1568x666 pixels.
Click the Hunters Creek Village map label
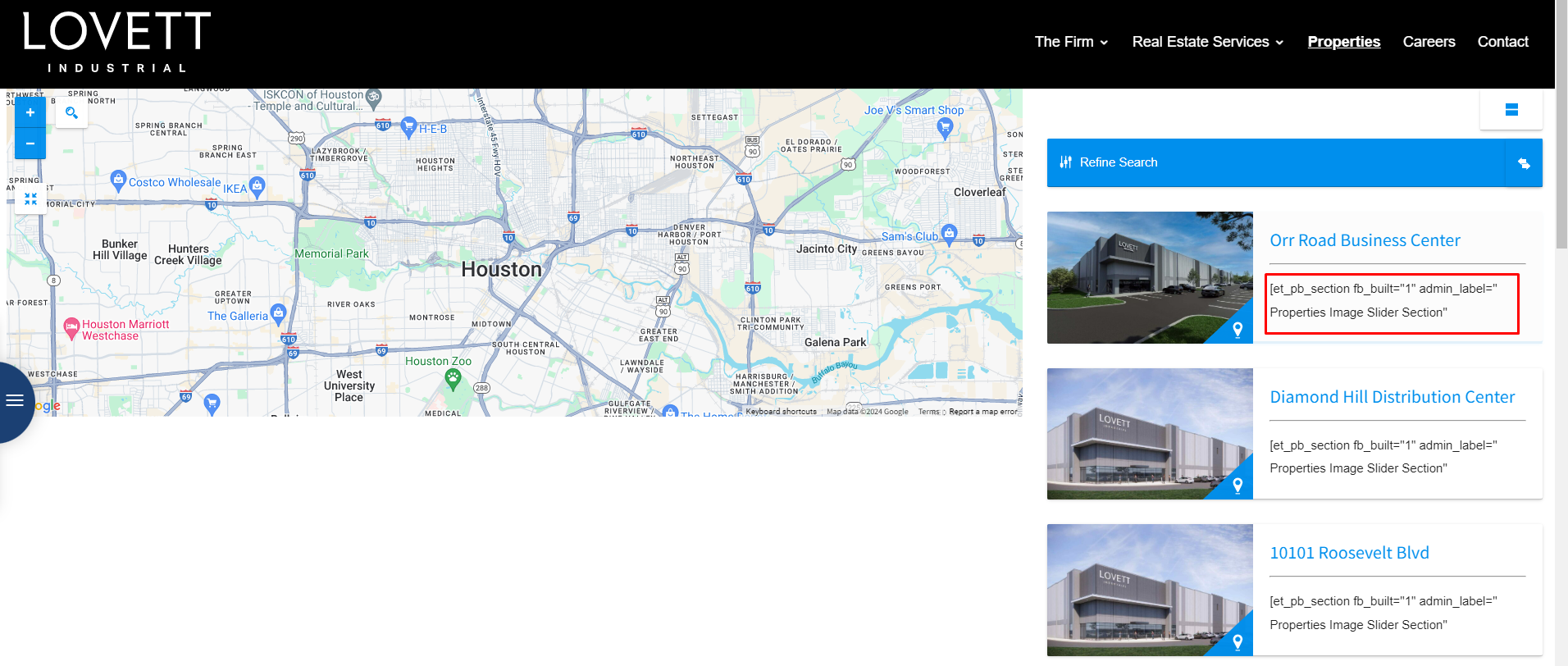click(x=188, y=255)
